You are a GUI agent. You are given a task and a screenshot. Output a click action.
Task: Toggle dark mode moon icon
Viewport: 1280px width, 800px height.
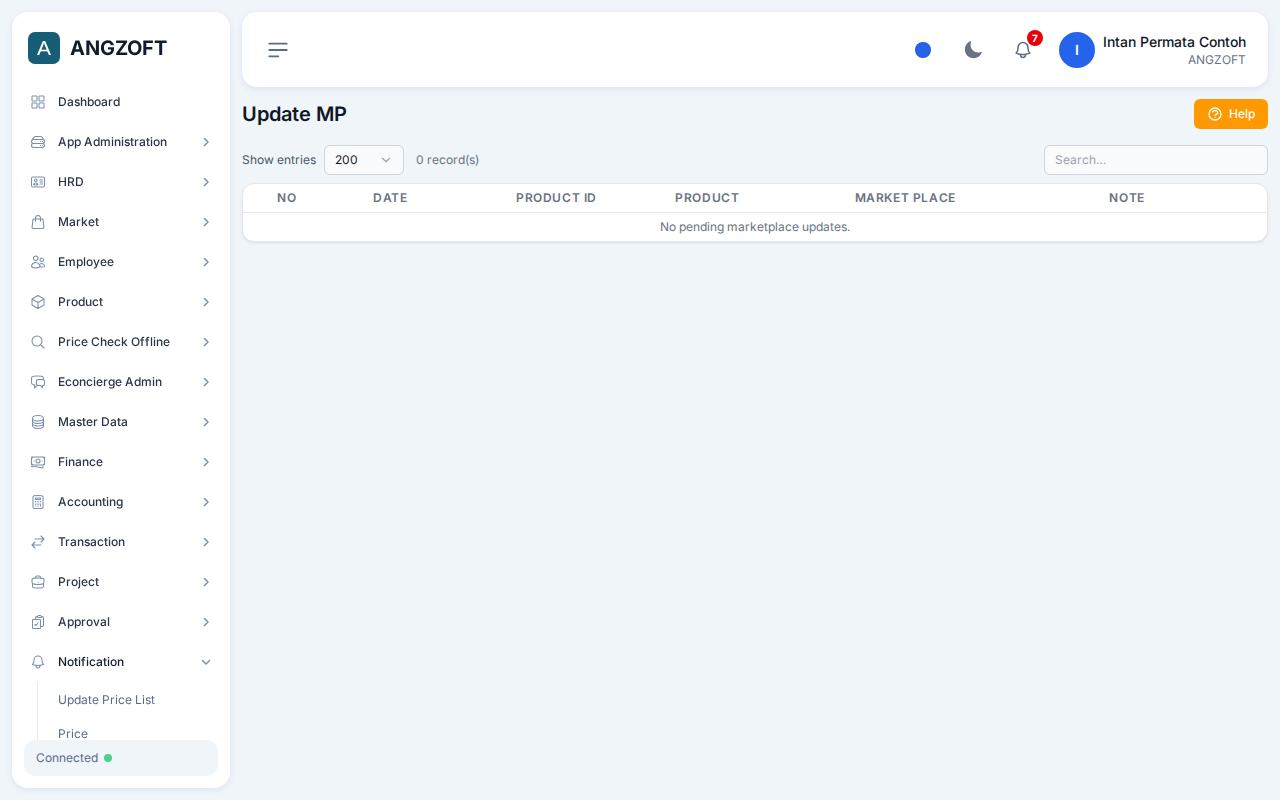coord(973,50)
